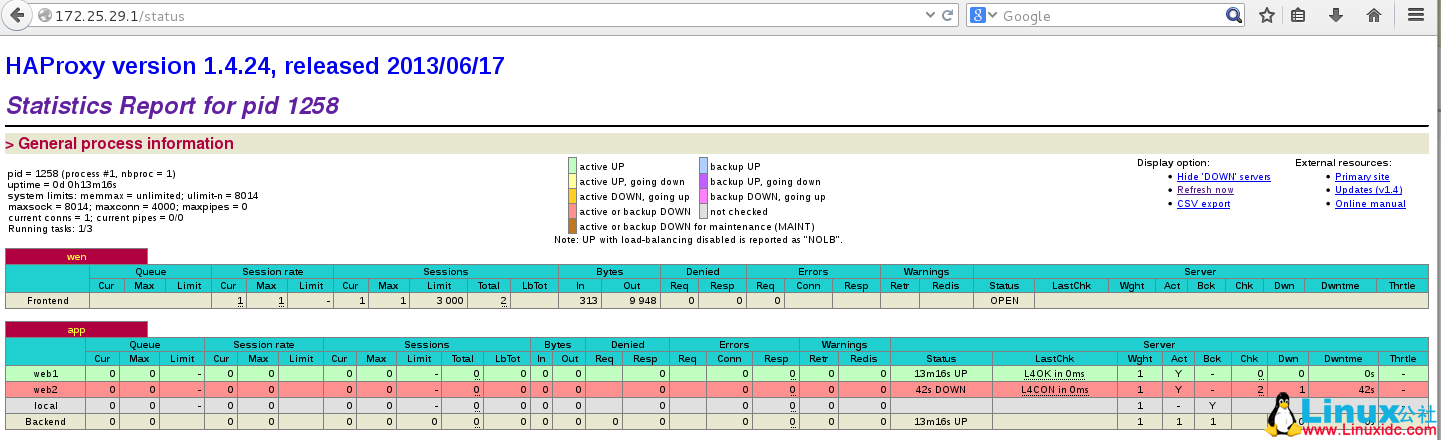Click the Refresh now link
The image size is (1441, 440).
tap(1205, 190)
